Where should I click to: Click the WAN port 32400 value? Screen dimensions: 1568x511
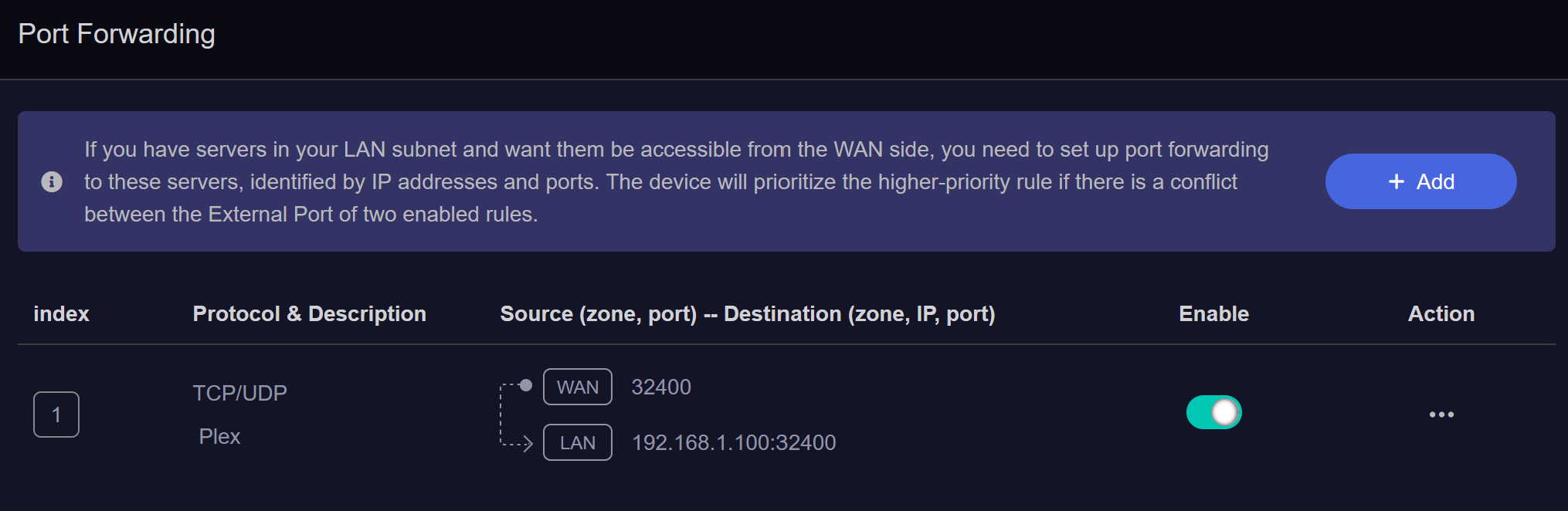(x=661, y=387)
